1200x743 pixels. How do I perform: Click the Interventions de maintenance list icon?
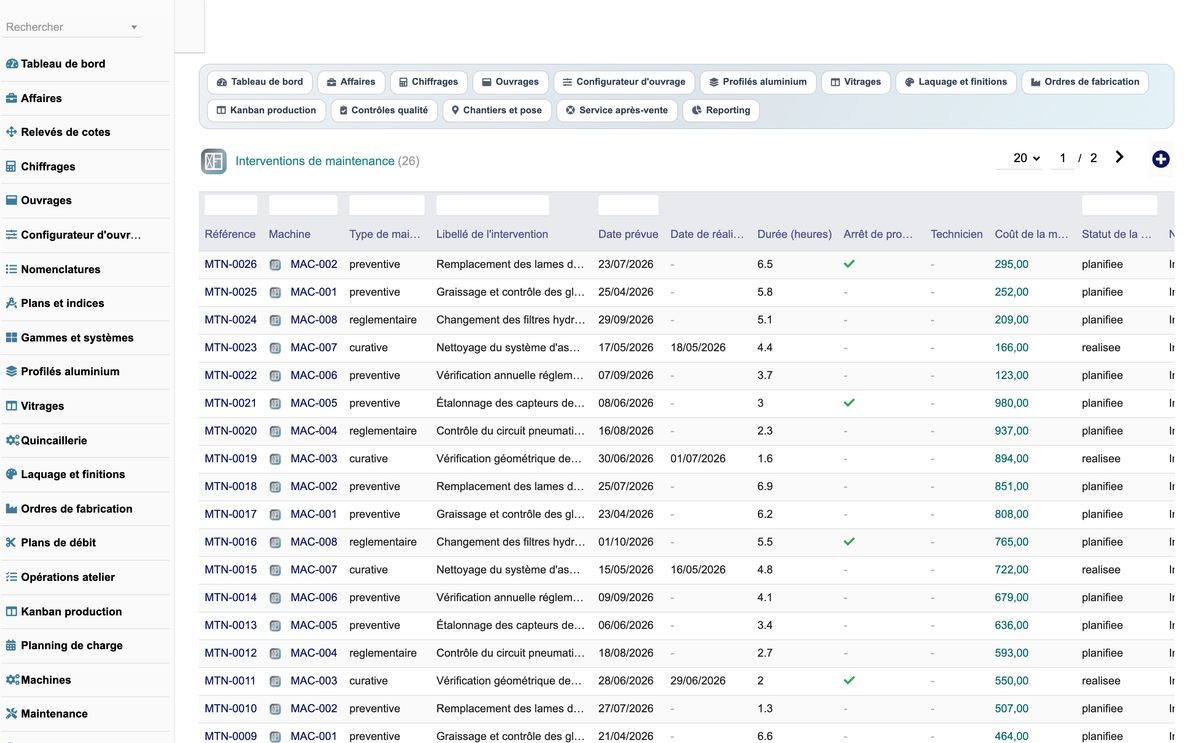(x=213, y=161)
